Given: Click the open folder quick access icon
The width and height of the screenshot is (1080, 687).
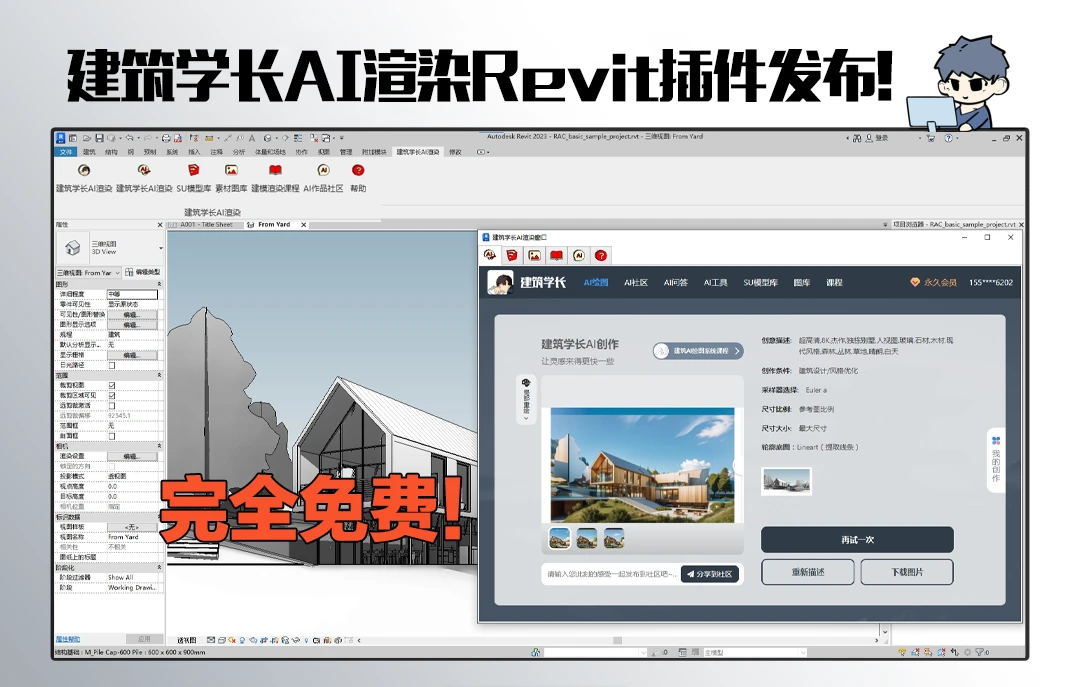Looking at the screenshot, I should [87, 138].
